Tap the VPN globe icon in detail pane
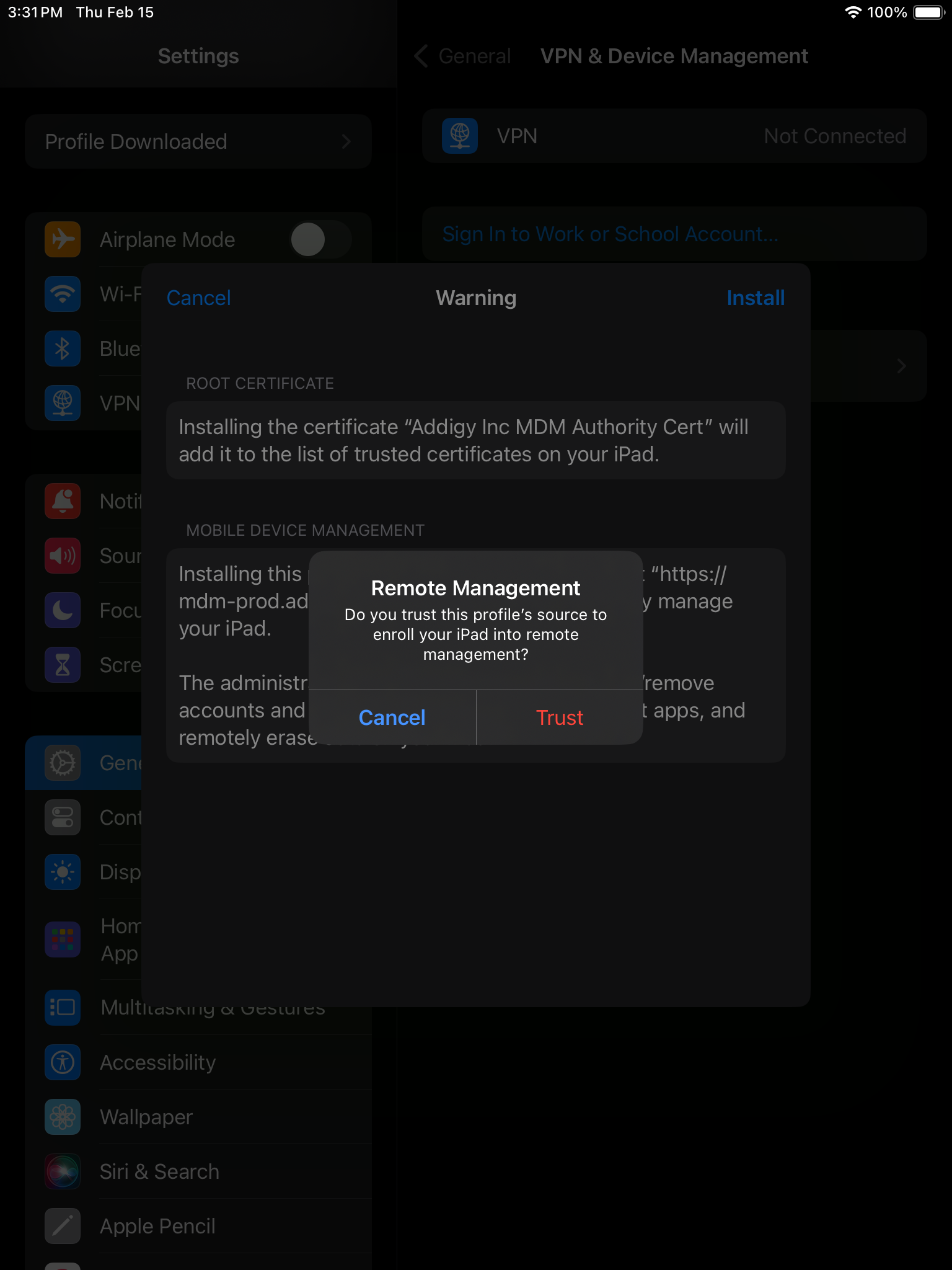The width and height of the screenshot is (952, 1270). 460,136
